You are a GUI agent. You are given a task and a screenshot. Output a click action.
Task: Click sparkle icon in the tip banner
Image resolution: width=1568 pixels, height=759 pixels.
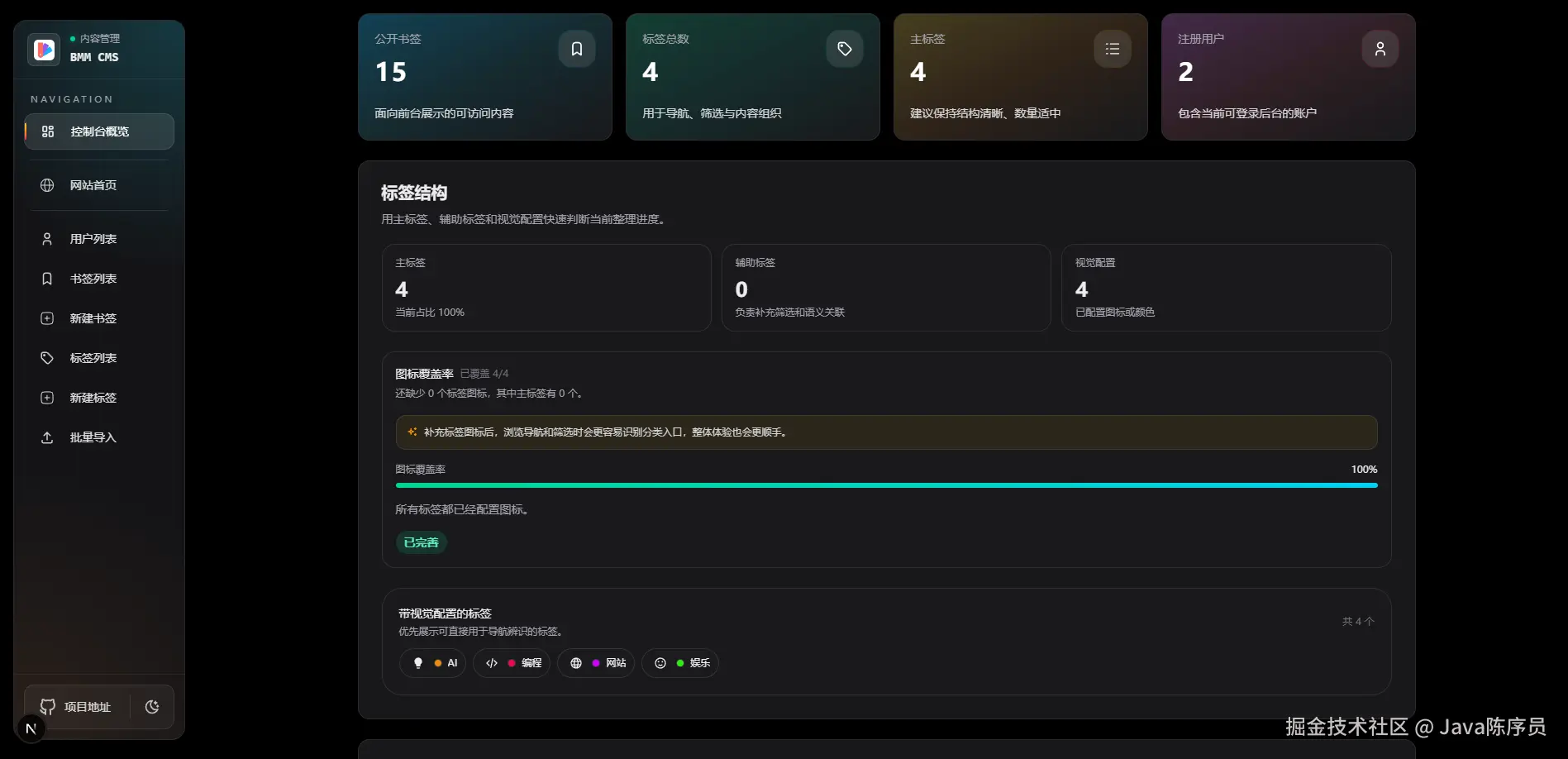pos(412,432)
